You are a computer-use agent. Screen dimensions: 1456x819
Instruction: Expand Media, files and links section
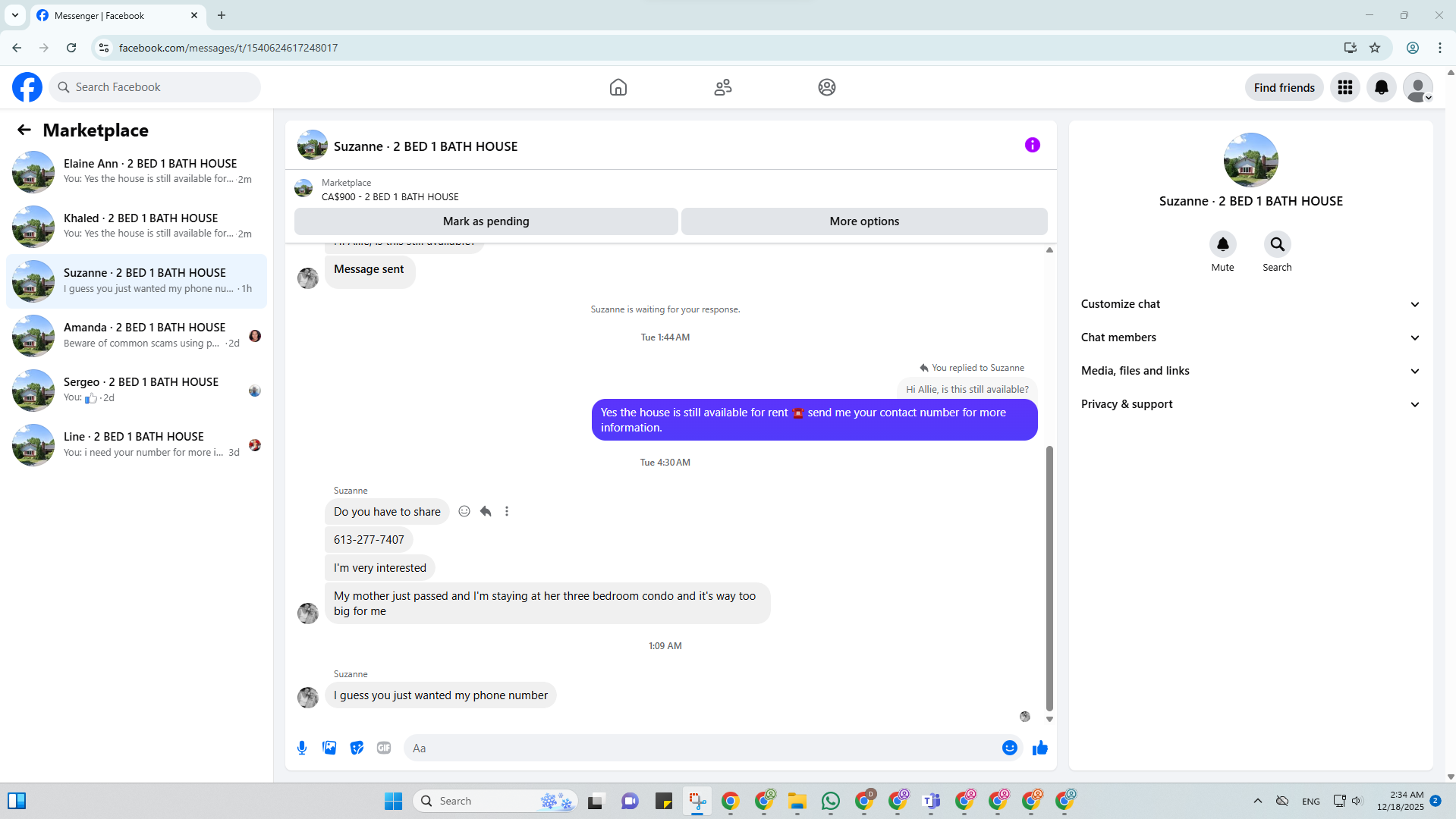click(1250, 371)
